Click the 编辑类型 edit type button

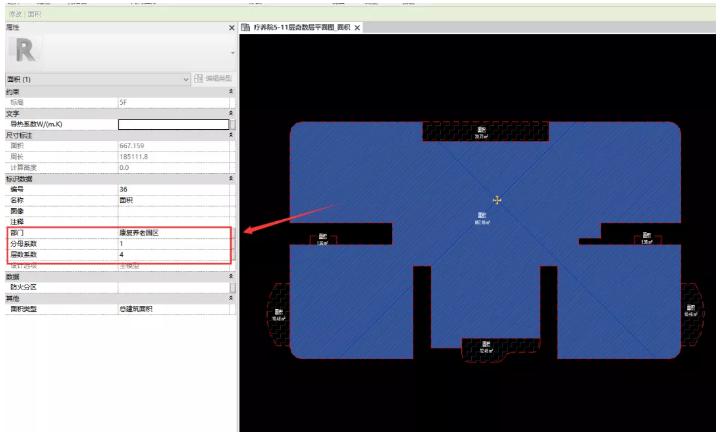point(213,79)
